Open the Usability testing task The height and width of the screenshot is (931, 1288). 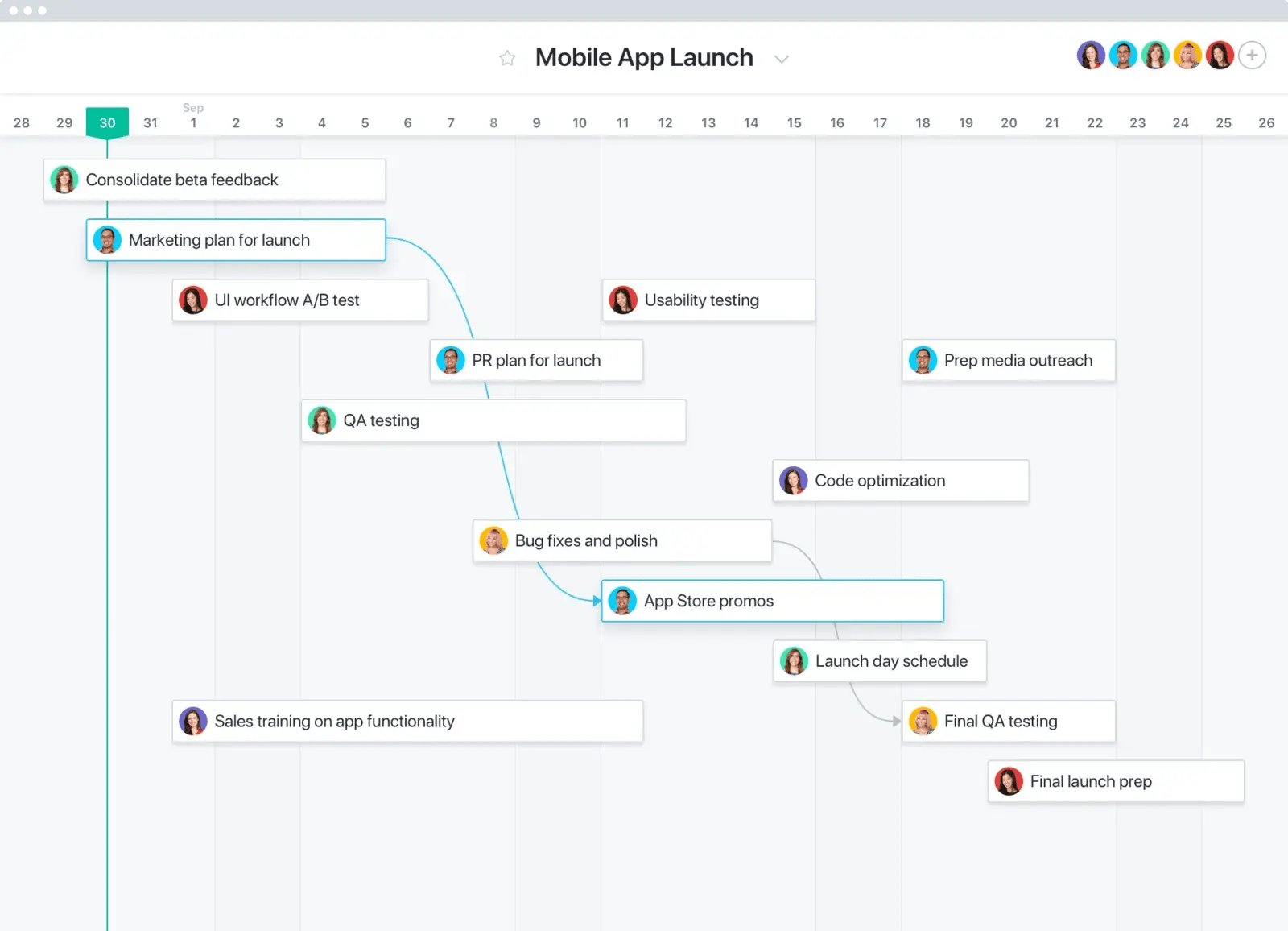coord(708,300)
